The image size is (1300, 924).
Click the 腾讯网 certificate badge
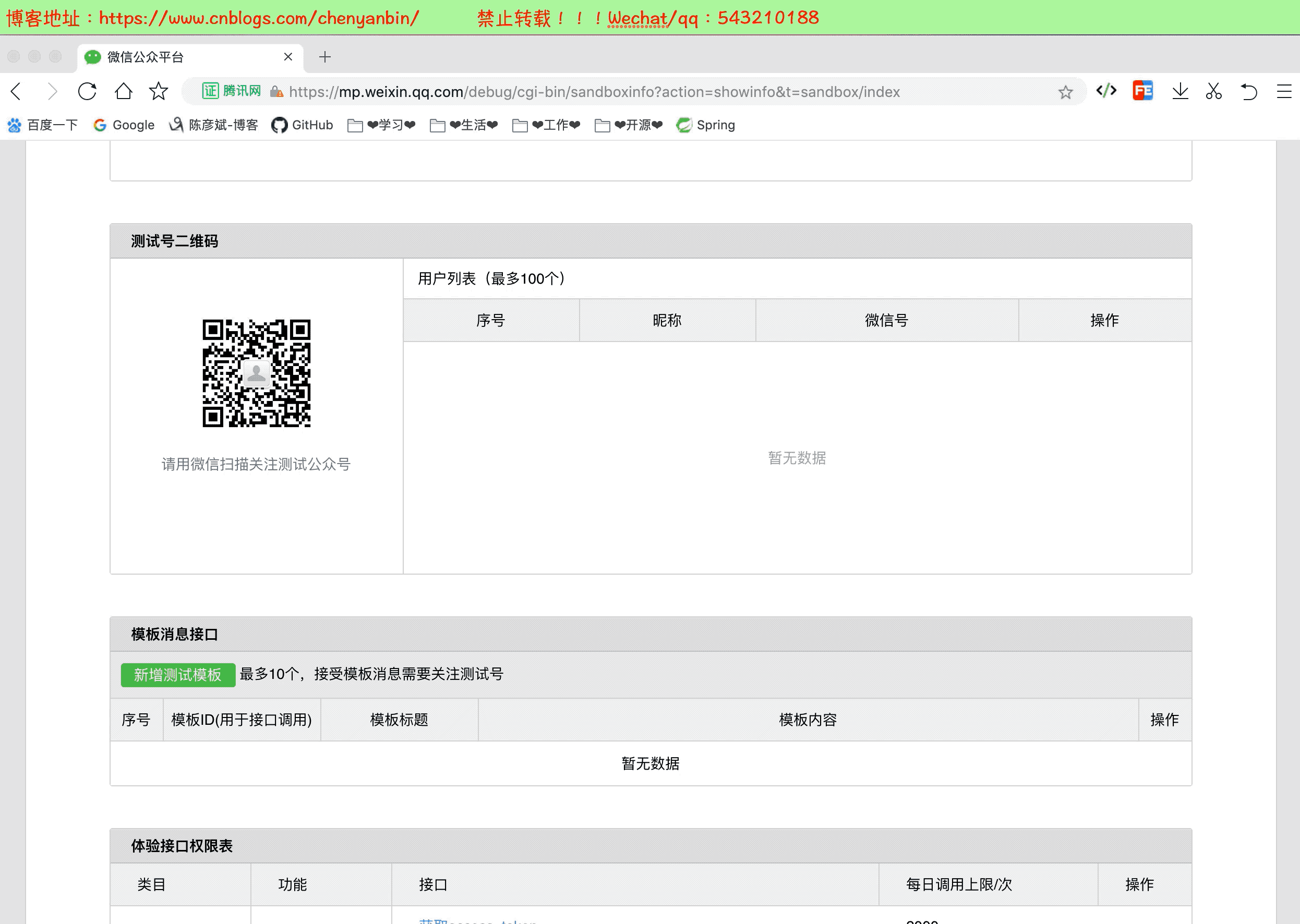click(232, 91)
